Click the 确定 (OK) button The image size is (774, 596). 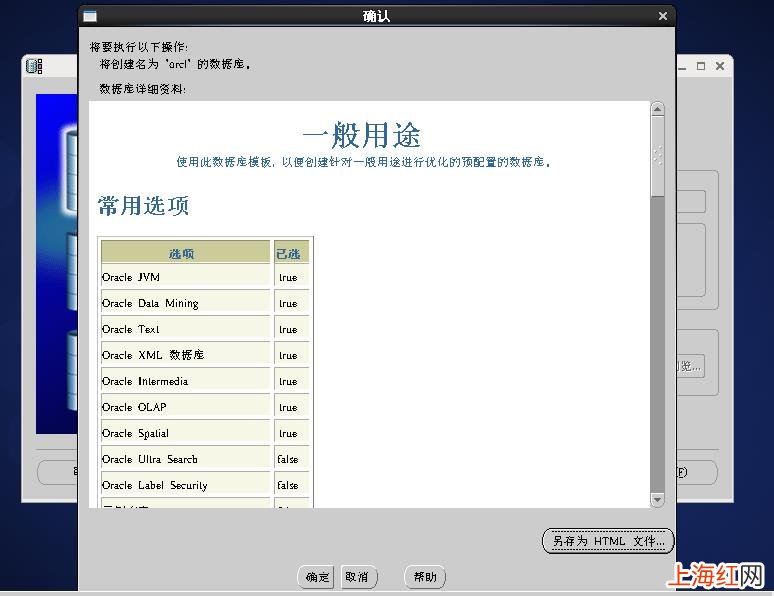[316, 577]
